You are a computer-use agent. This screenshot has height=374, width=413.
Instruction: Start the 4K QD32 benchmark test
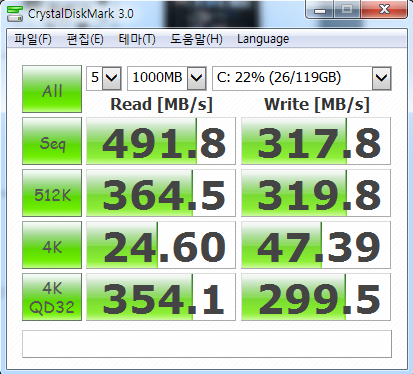[52, 297]
